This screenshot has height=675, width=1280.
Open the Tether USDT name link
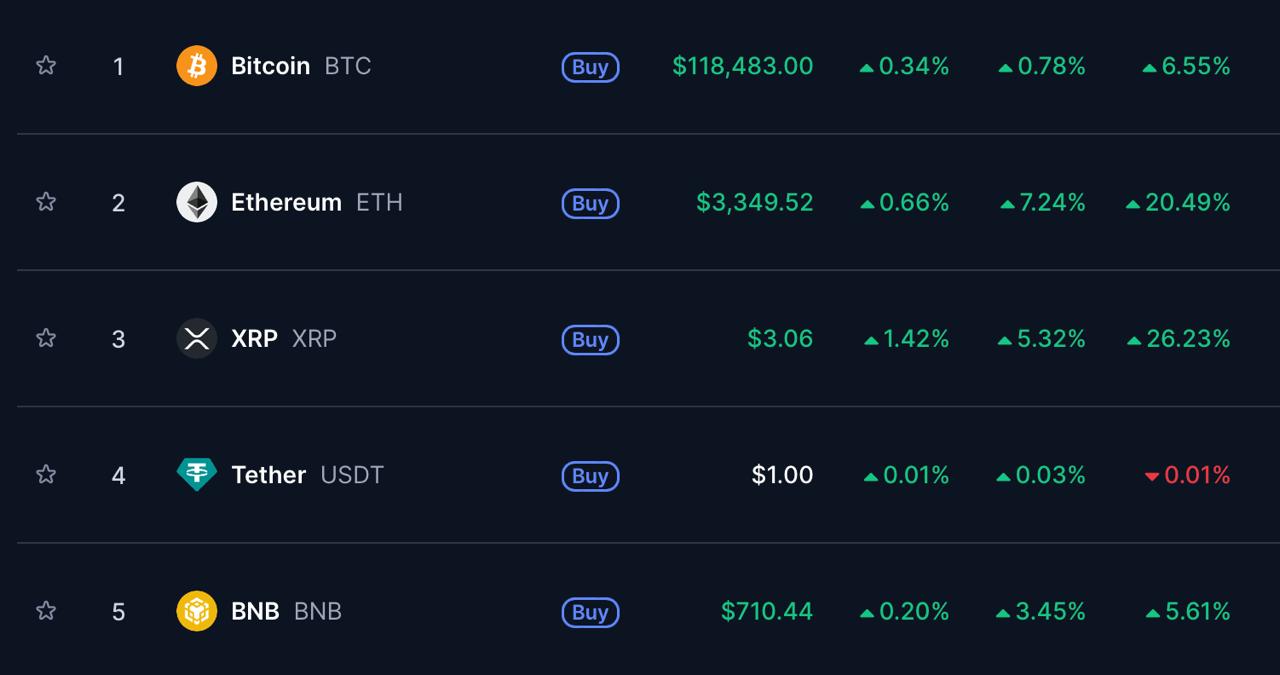click(307, 474)
